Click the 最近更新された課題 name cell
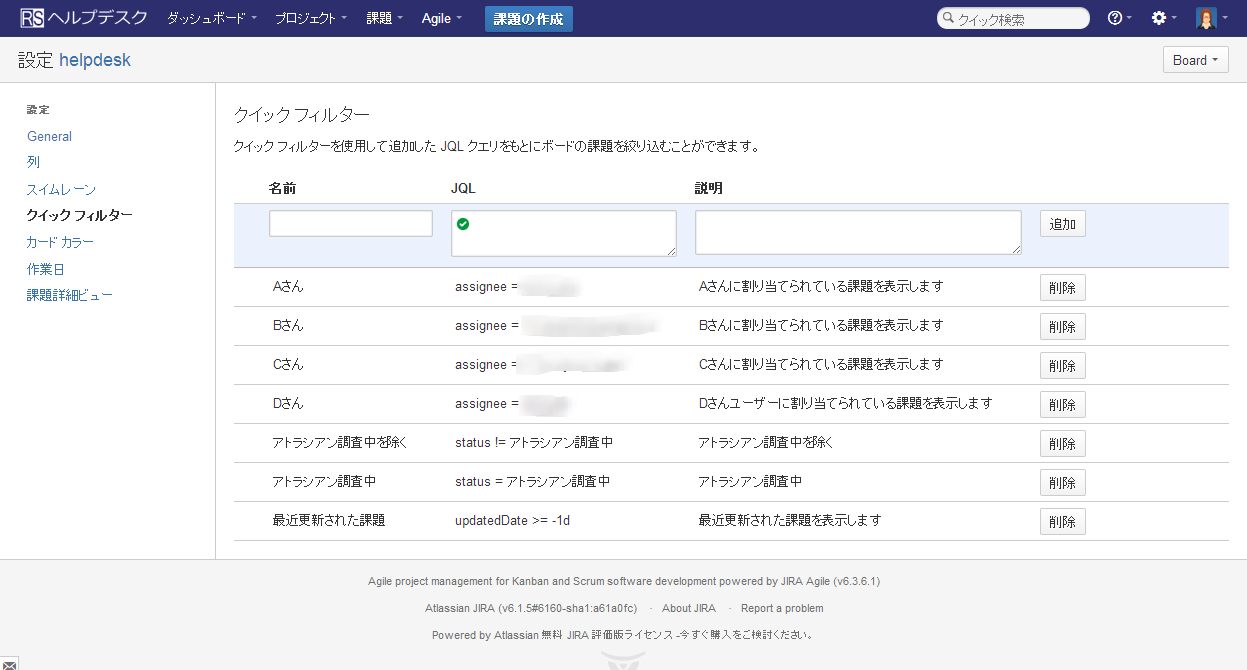Screen dimensions: 1247x670 328,521
